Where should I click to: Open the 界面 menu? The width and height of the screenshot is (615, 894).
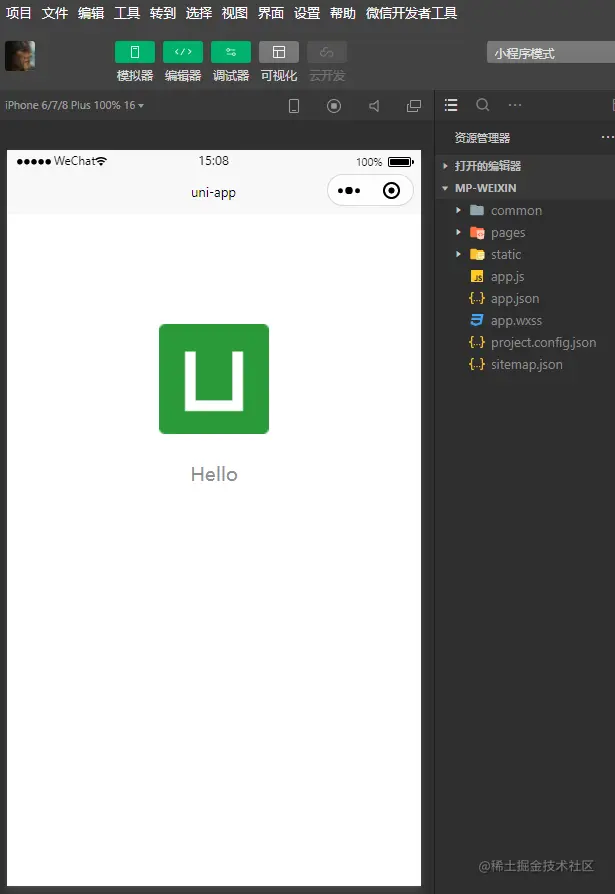[x=271, y=13]
